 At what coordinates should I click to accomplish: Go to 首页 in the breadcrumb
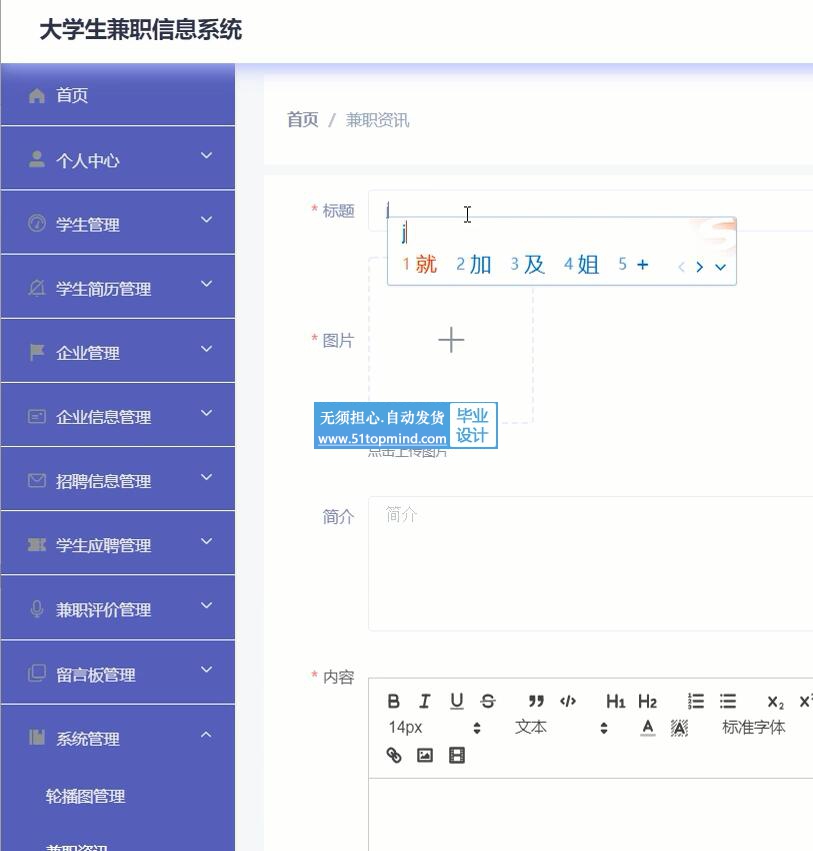(x=302, y=119)
